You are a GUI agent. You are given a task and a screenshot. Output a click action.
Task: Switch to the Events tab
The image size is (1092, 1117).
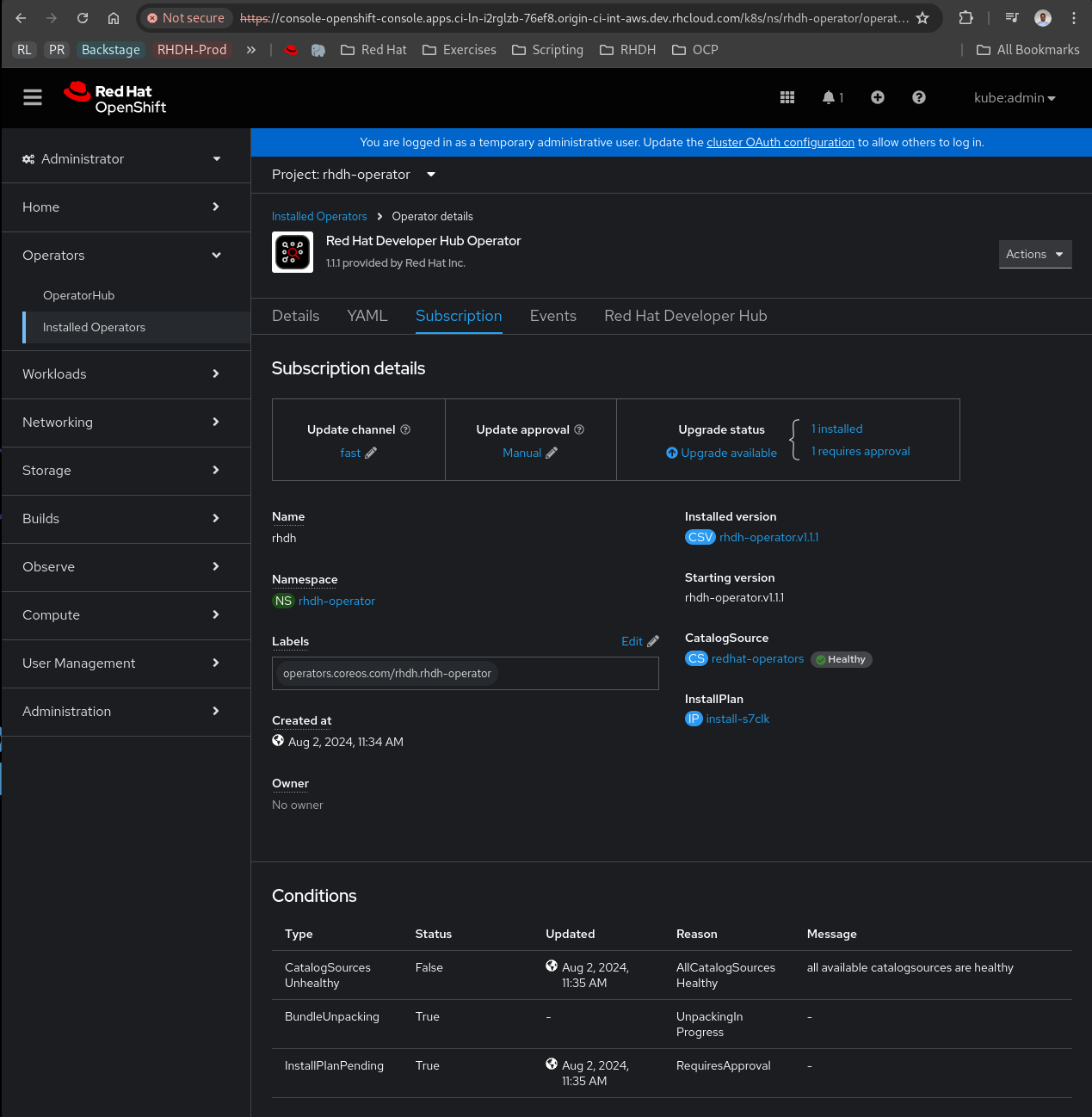[x=552, y=316]
